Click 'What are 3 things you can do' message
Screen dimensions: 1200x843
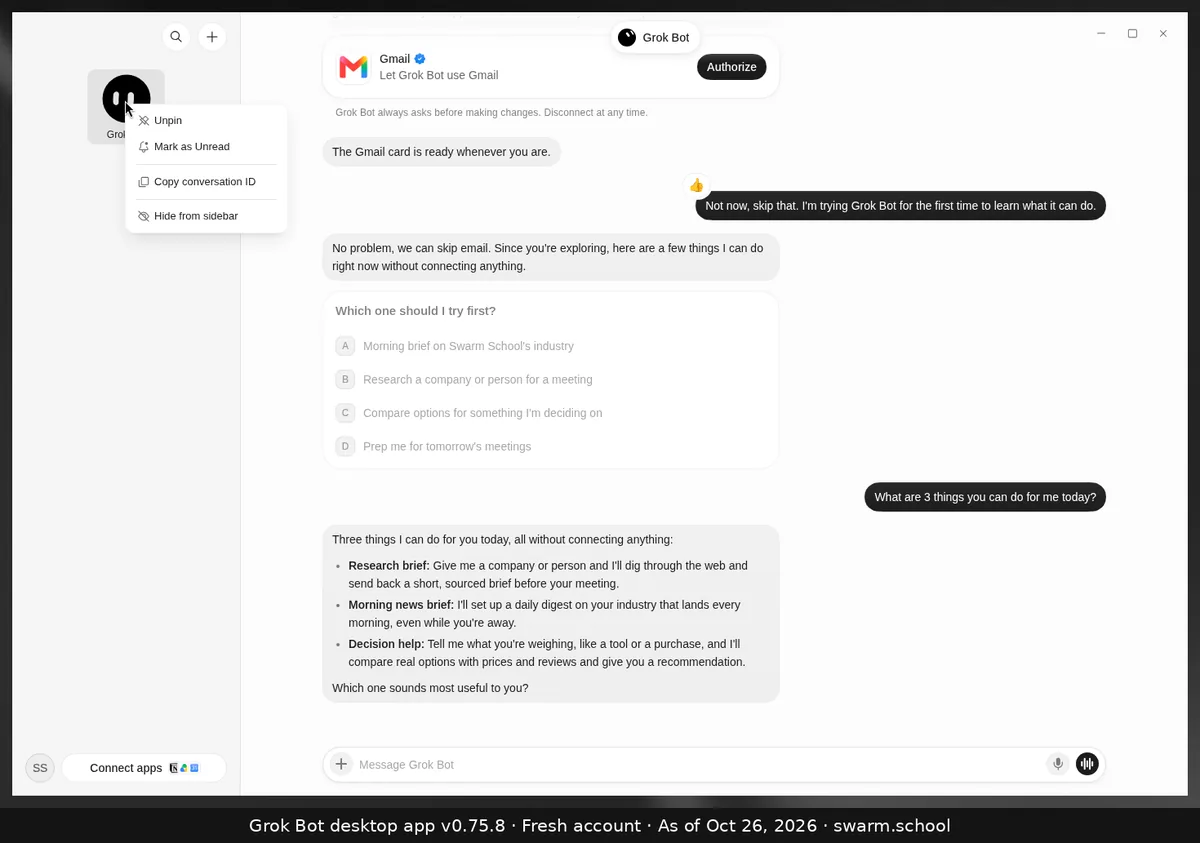985,497
